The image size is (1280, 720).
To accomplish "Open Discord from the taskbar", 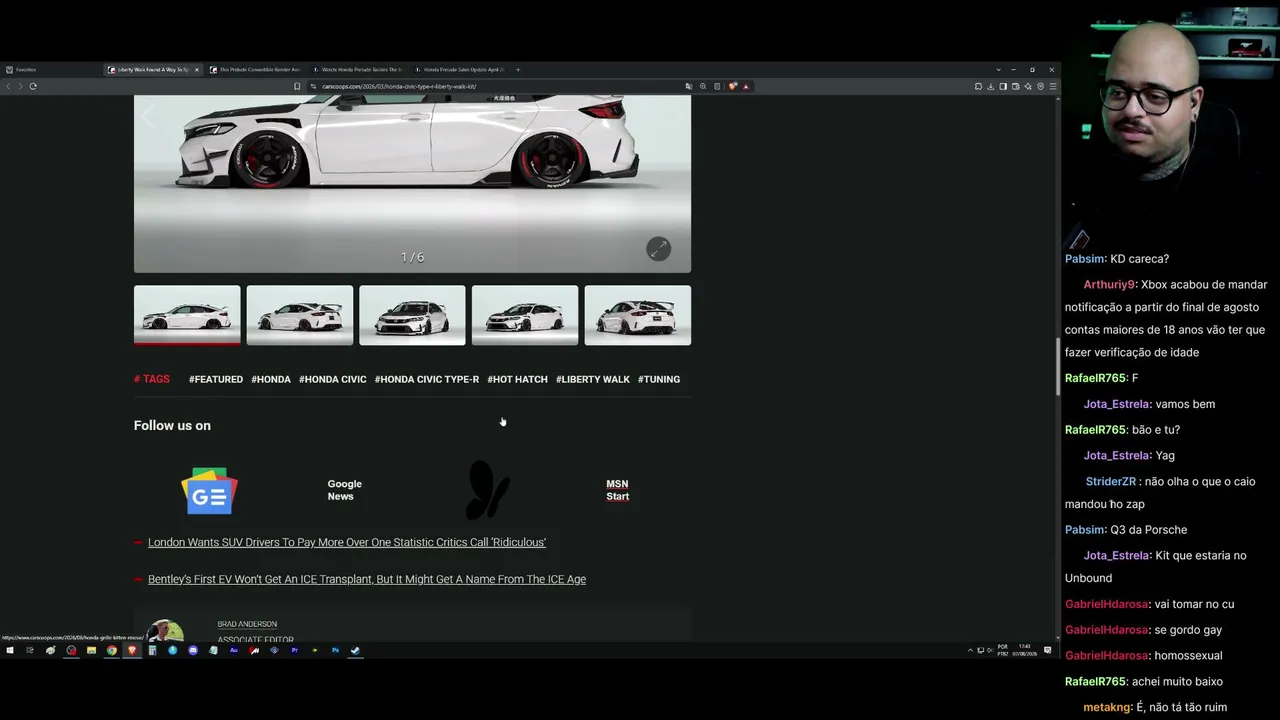I will [x=193, y=650].
